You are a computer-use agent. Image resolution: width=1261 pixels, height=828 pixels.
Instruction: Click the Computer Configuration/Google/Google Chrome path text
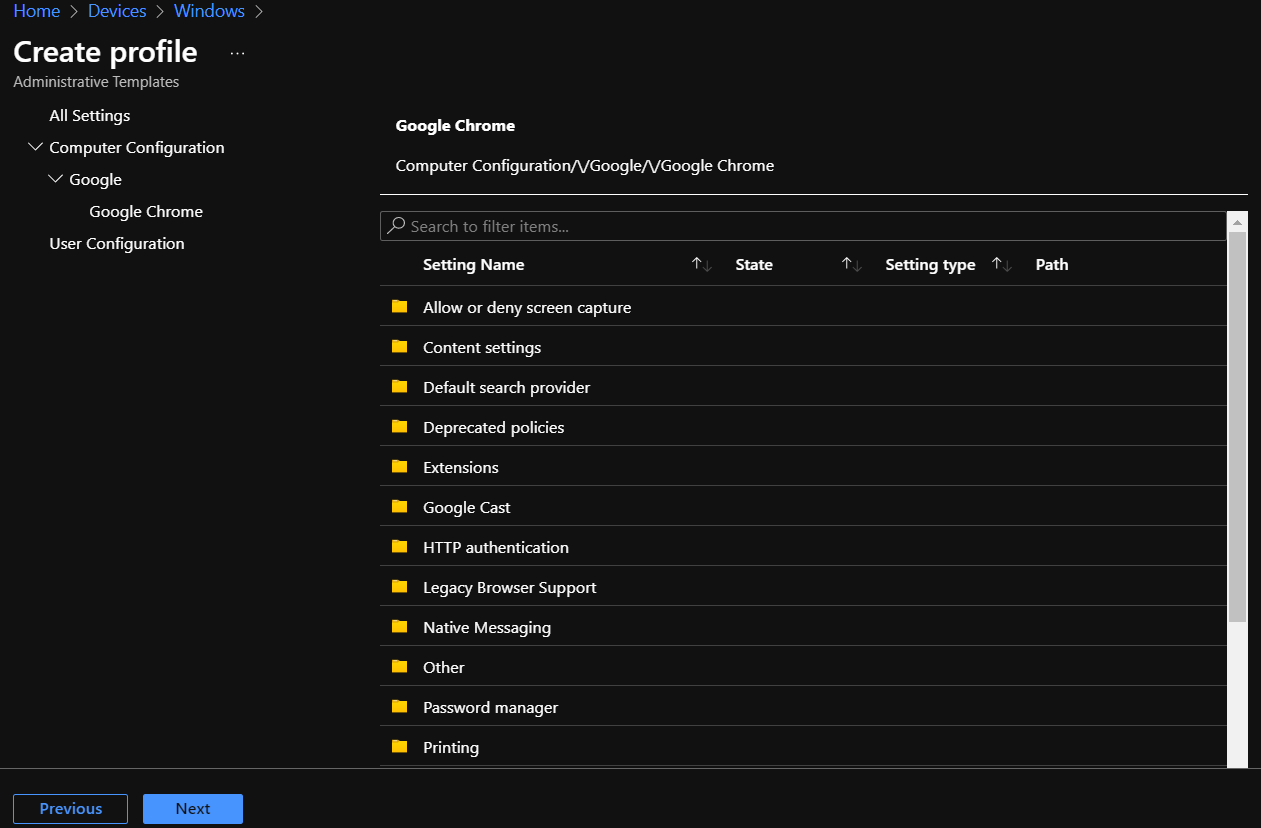(585, 166)
